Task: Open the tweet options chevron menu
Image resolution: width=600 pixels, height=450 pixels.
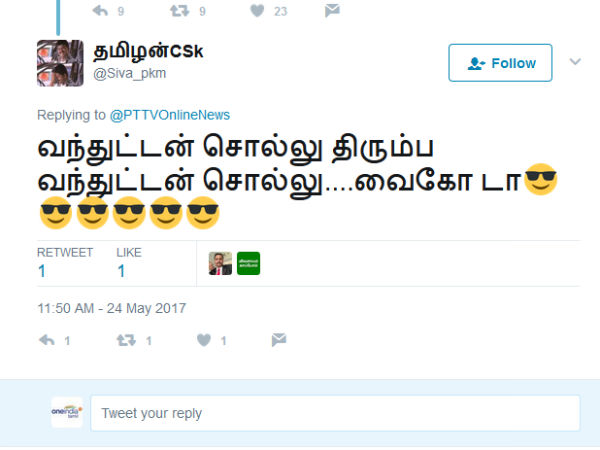Action: pos(575,62)
